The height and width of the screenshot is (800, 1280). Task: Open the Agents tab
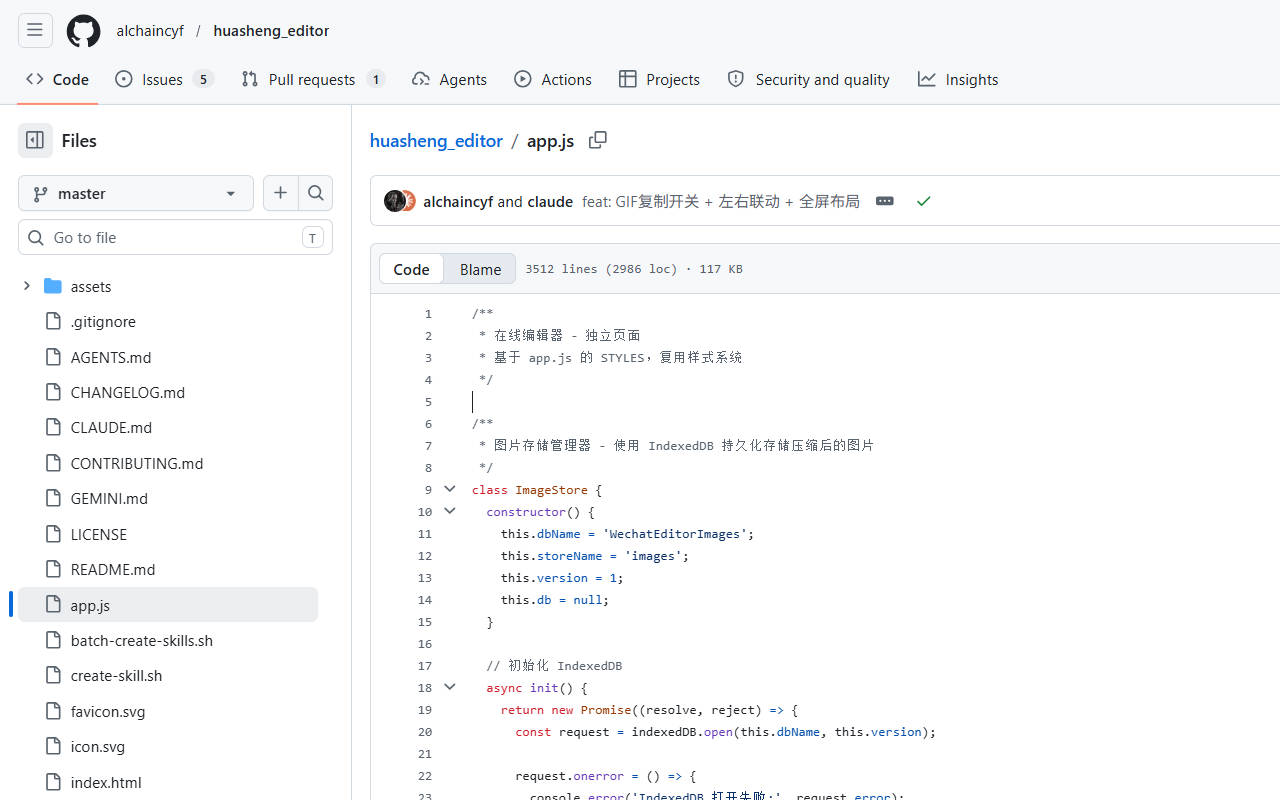coord(449,80)
